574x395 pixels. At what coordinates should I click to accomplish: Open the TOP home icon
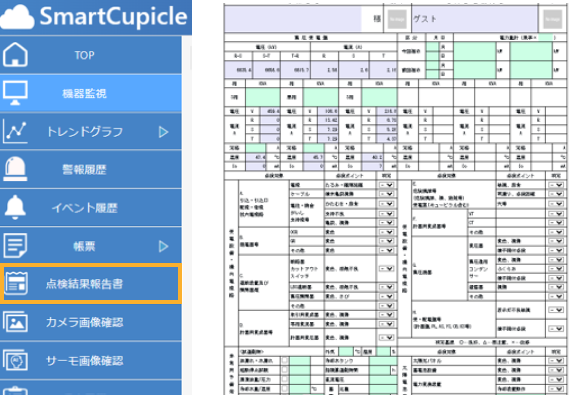(x=15, y=55)
